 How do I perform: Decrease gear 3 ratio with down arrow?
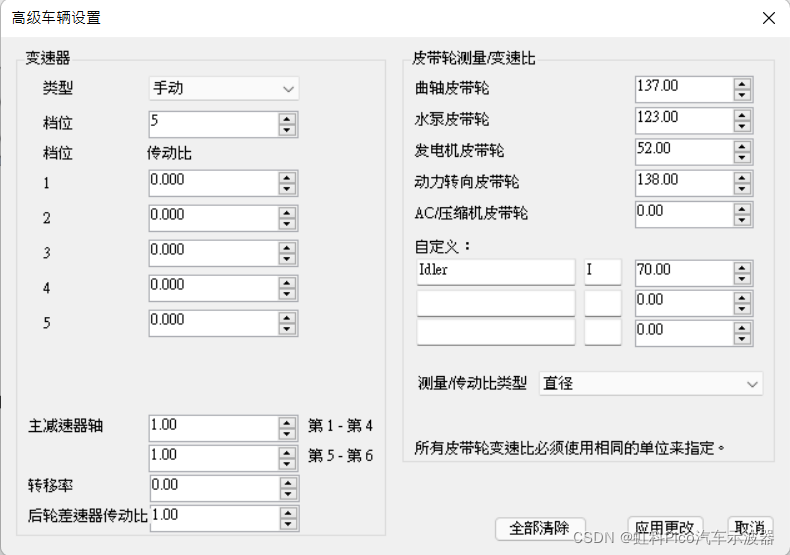point(287,258)
